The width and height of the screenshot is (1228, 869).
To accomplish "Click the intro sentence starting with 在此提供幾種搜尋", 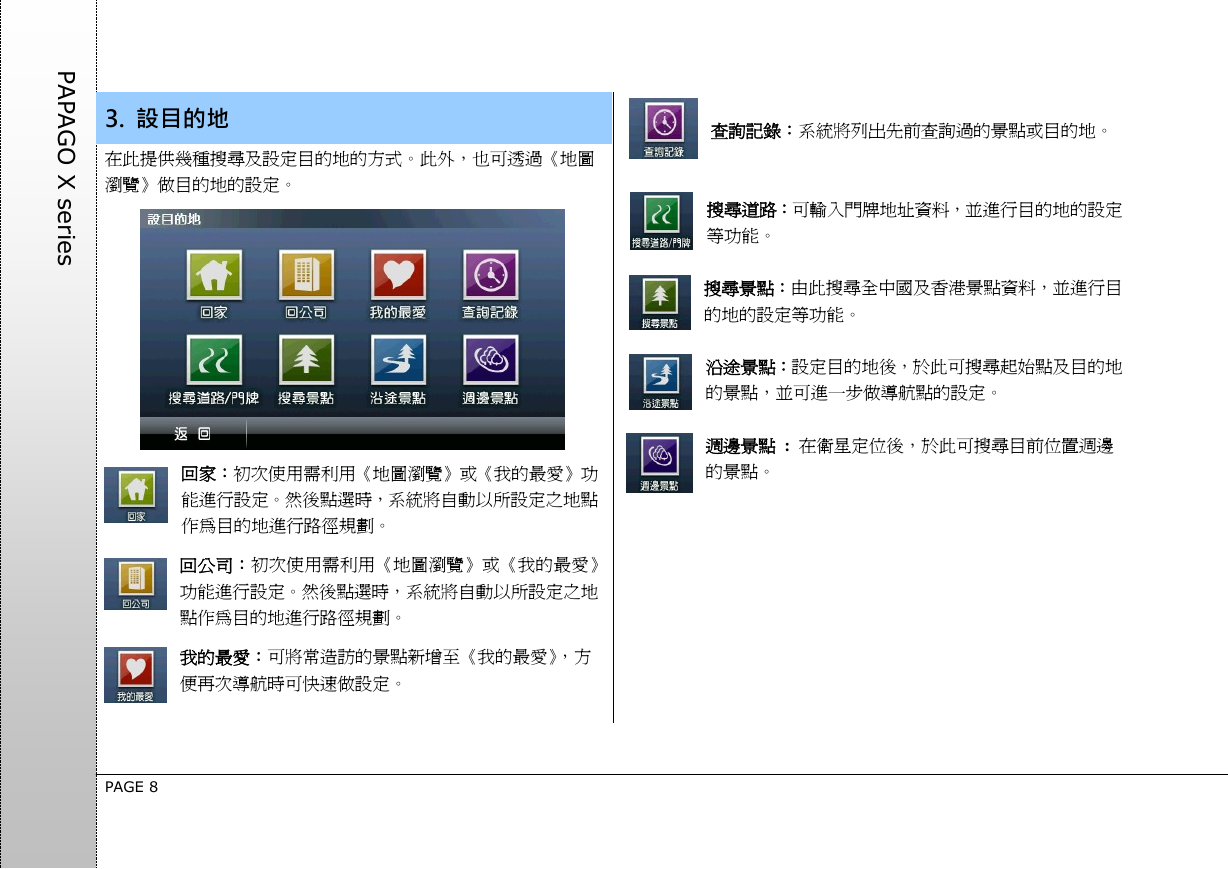I will [351, 172].
